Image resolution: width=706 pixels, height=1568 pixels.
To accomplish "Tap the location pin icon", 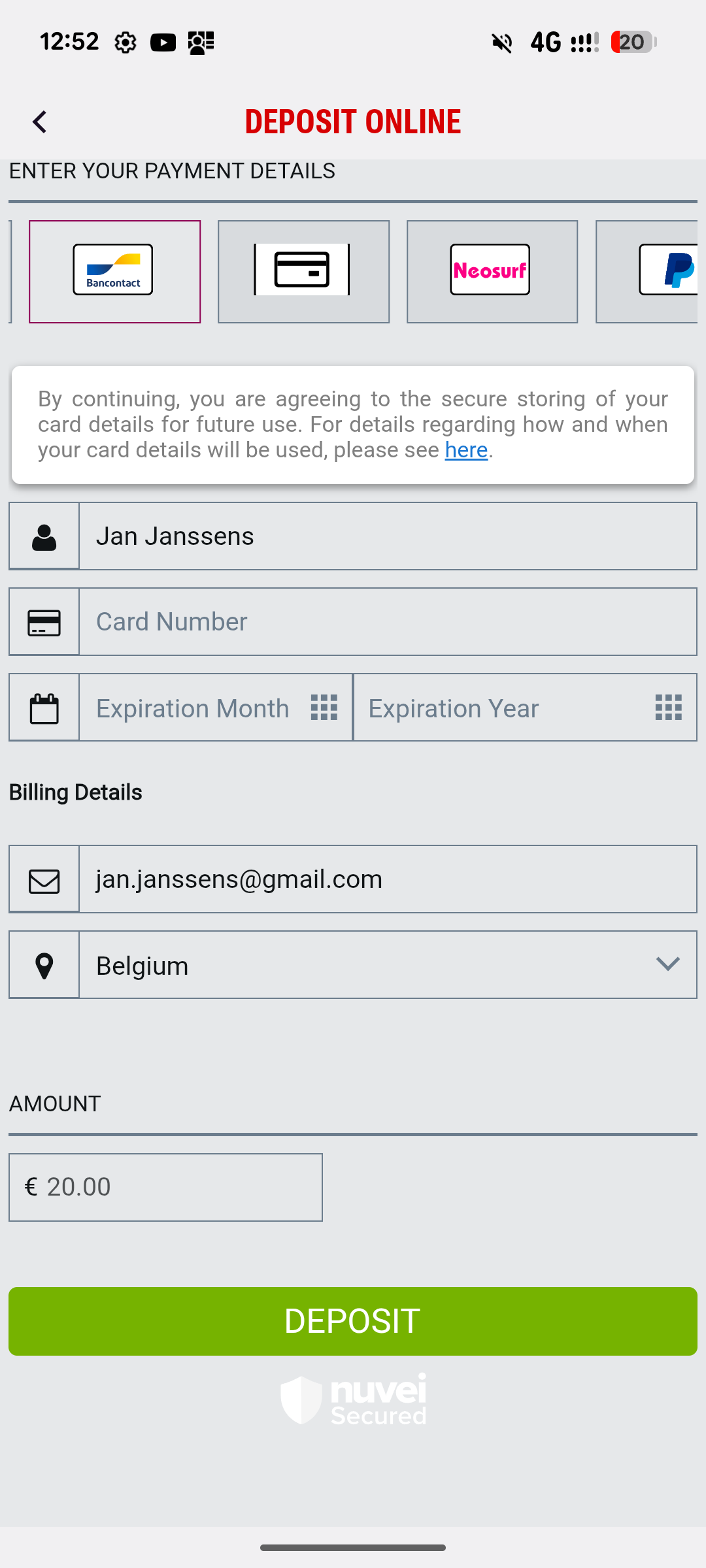I will 44,966.
